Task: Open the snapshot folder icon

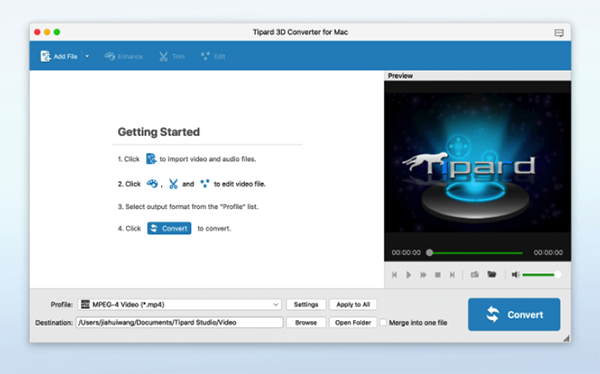Action: 492,274
